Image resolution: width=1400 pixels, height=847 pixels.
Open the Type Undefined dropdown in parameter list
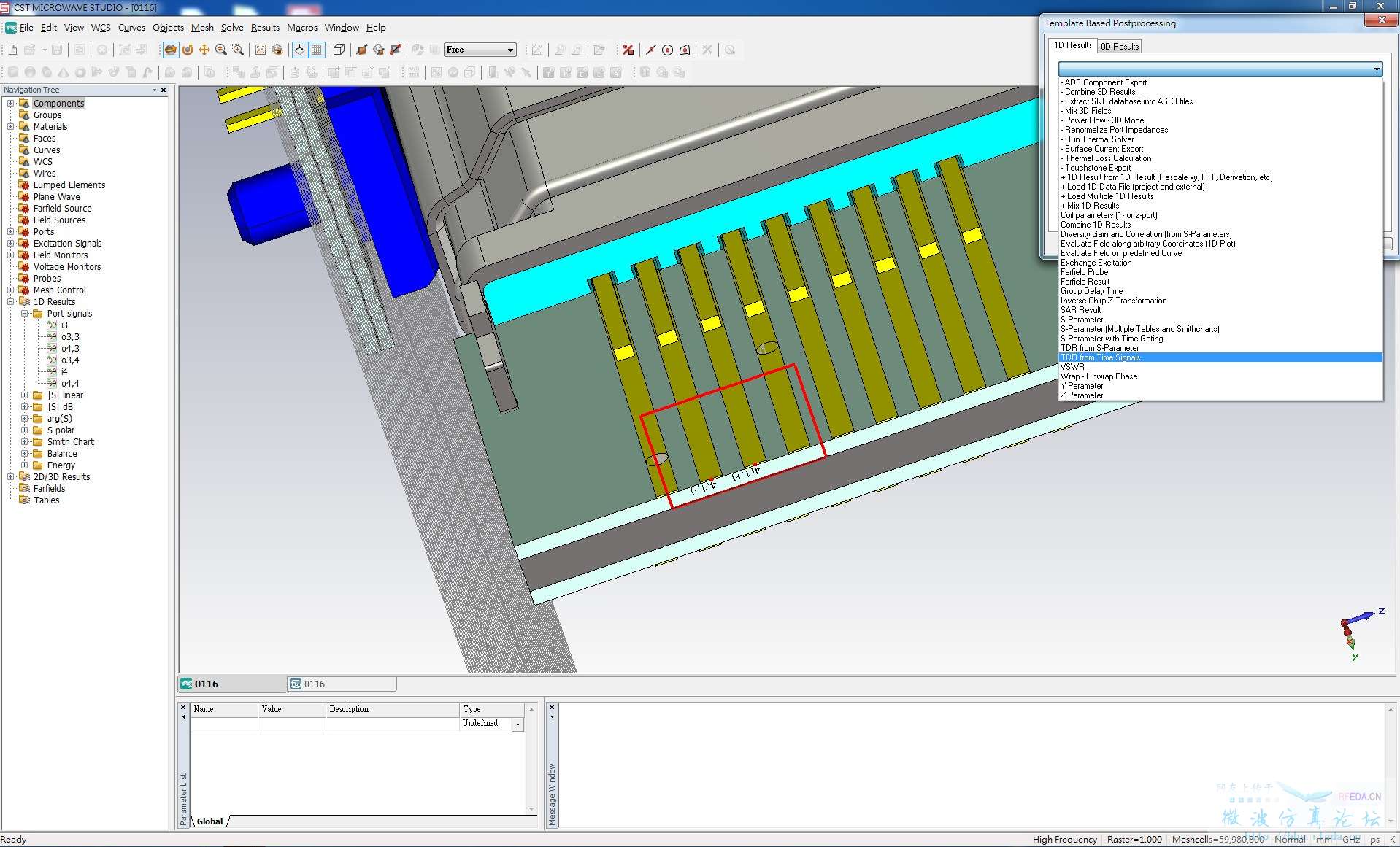(x=518, y=724)
